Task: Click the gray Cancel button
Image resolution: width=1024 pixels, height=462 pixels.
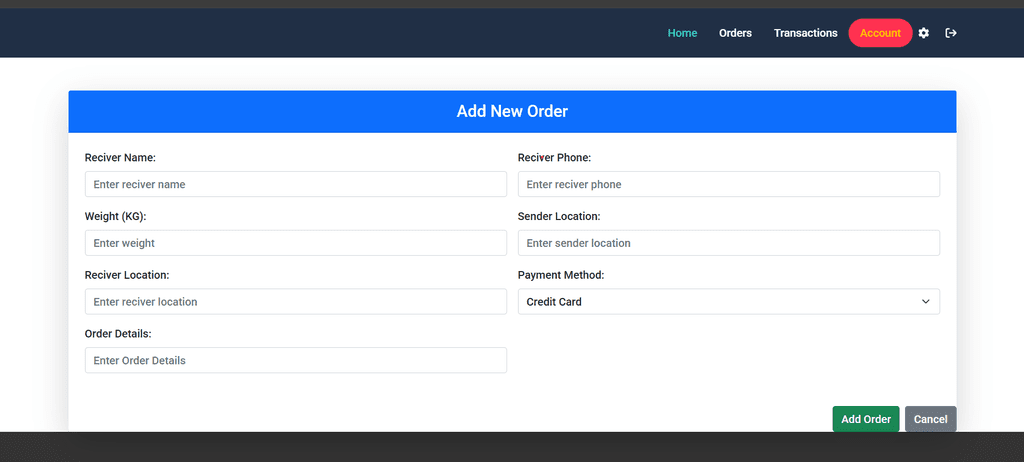Action: (x=931, y=419)
